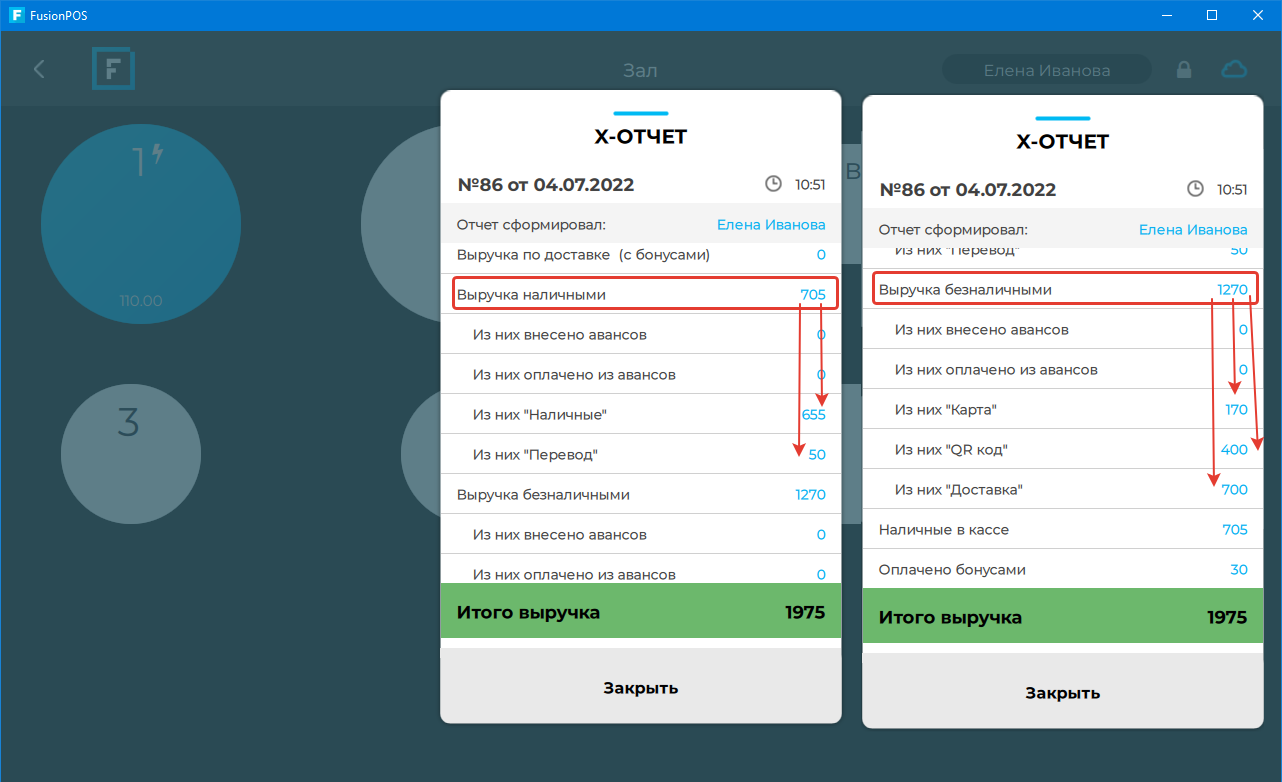Click the Из них "QR код" row
The width and height of the screenshot is (1282, 782).
click(x=1064, y=450)
